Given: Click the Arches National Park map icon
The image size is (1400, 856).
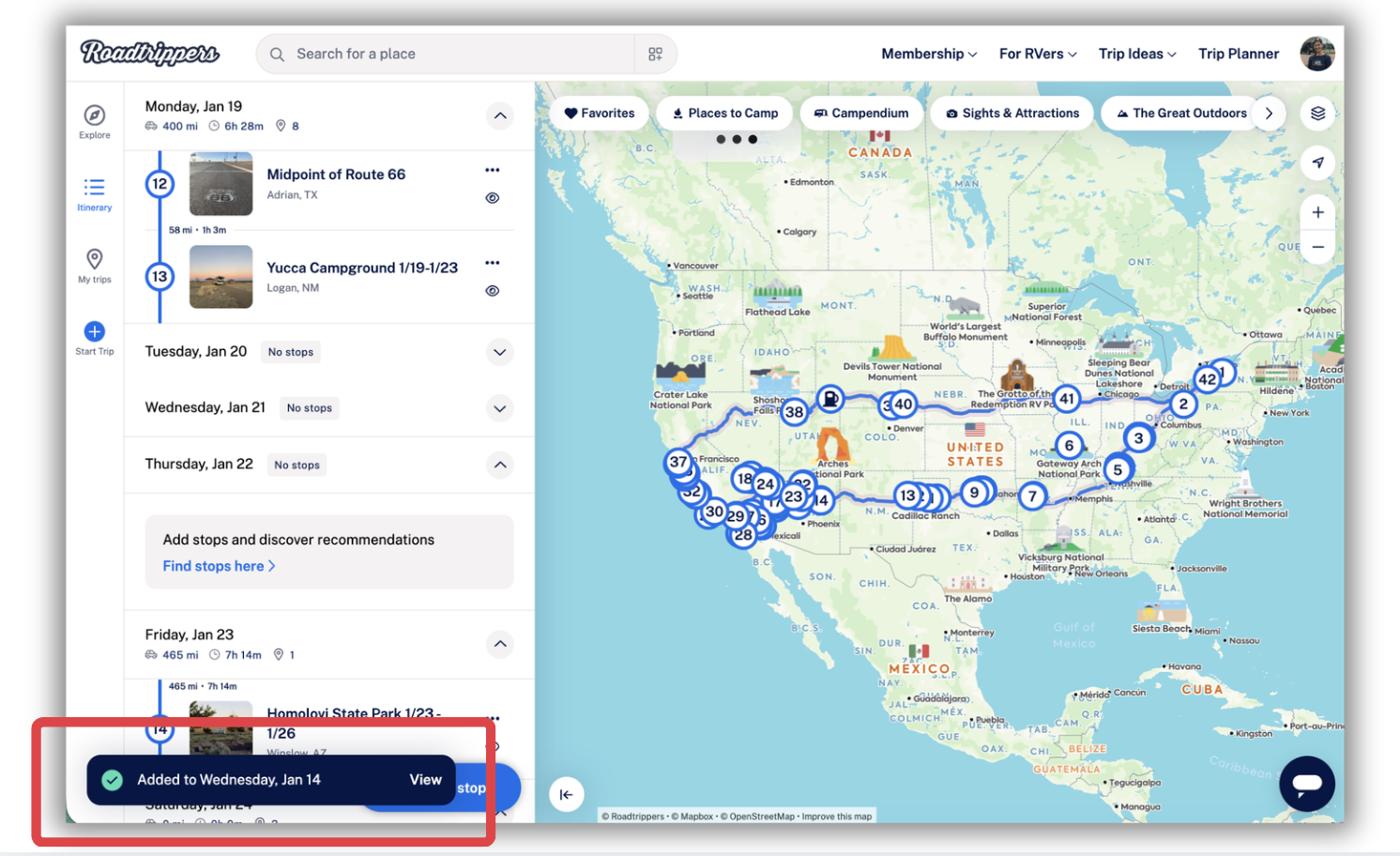Looking at the screenshot, I should 833,444.
